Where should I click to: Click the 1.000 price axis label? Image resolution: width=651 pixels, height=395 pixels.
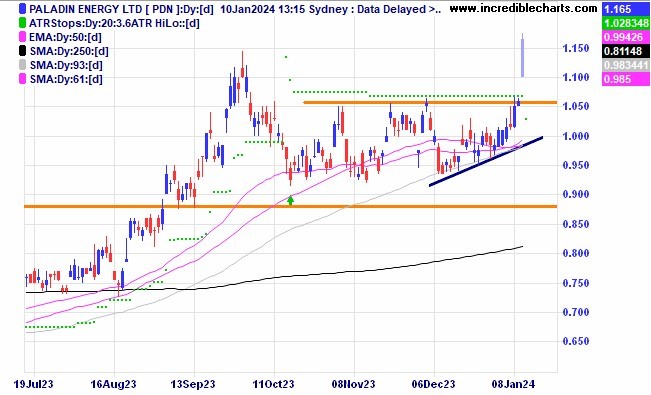[x=576, y=136]
